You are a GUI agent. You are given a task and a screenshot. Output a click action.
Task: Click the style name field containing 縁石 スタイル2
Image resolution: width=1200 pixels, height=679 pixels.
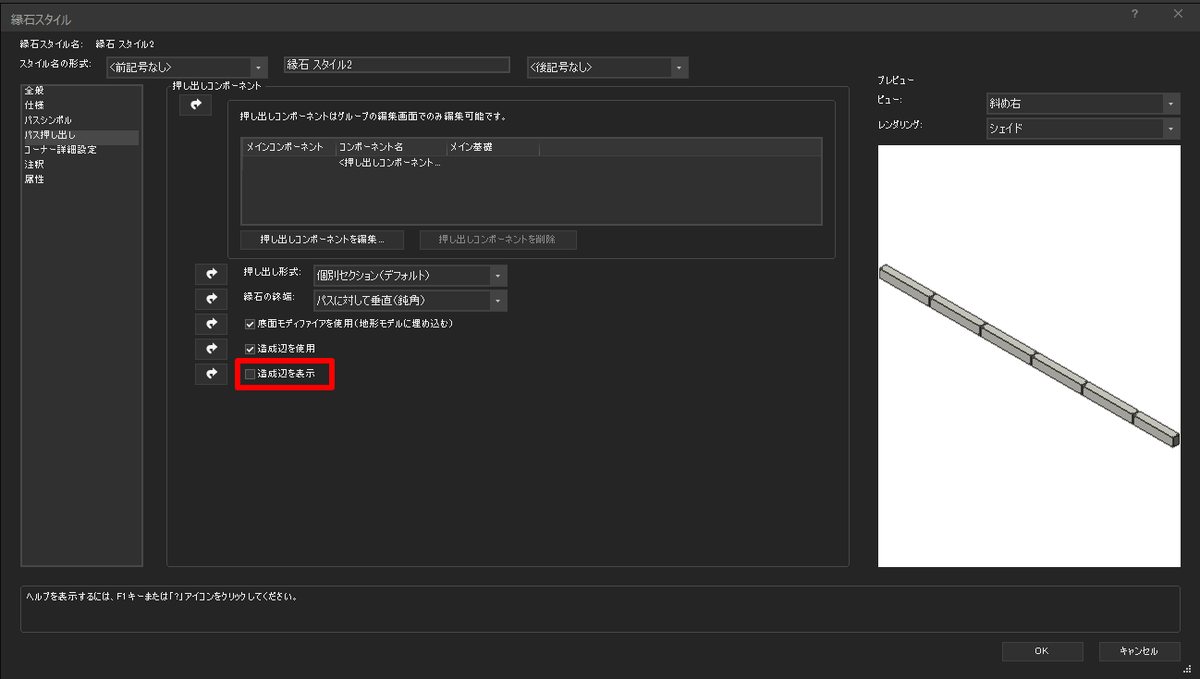pyautogui.click(x=396, y=64)
